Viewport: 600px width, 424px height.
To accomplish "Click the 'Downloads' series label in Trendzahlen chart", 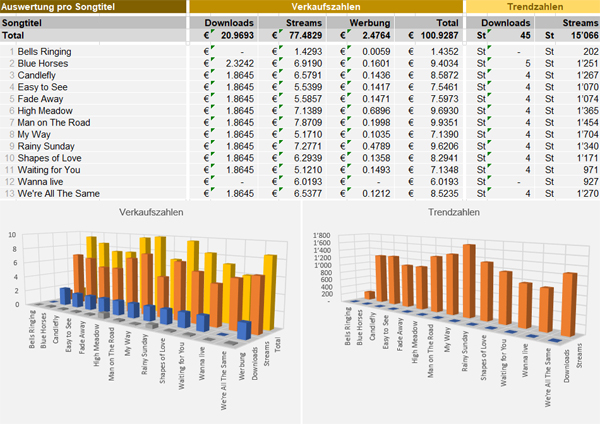I will click(x=567, y=366).
